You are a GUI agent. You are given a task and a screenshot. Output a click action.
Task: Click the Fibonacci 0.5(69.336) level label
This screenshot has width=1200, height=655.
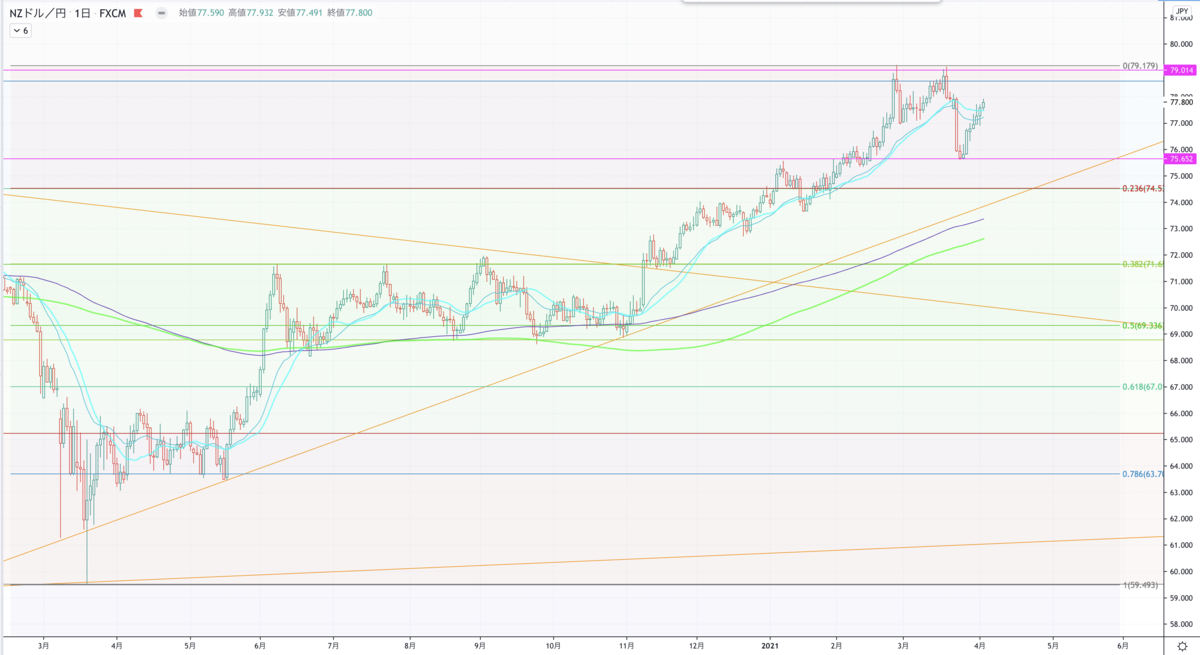(1142, 325)
